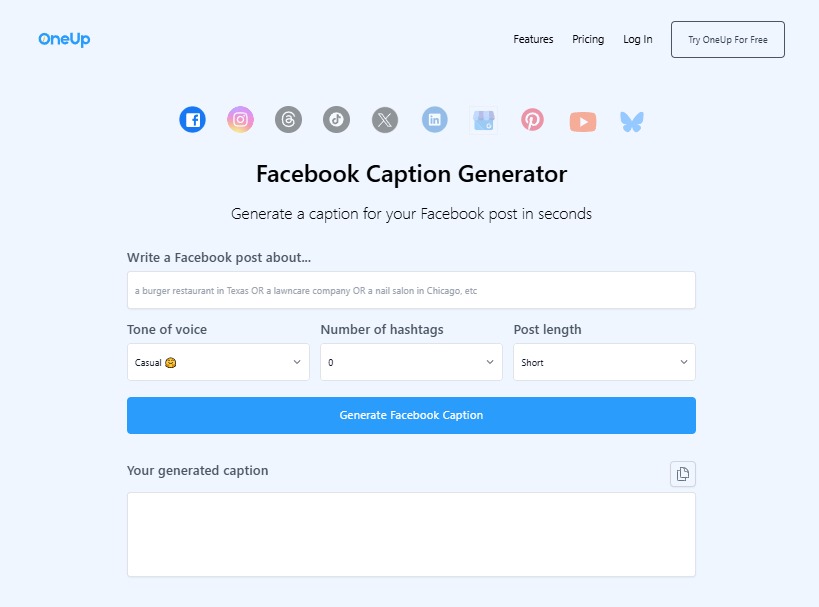Click the OneUp logo
Viewport: 819px width, 607px height.
point(63,39)
